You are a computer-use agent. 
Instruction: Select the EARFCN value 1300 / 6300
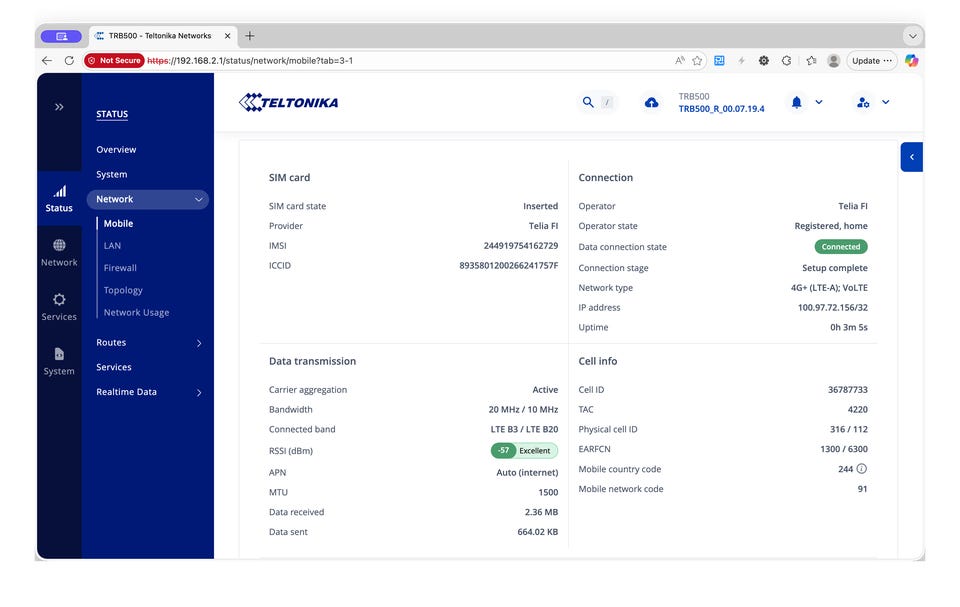tap(844, 449)
